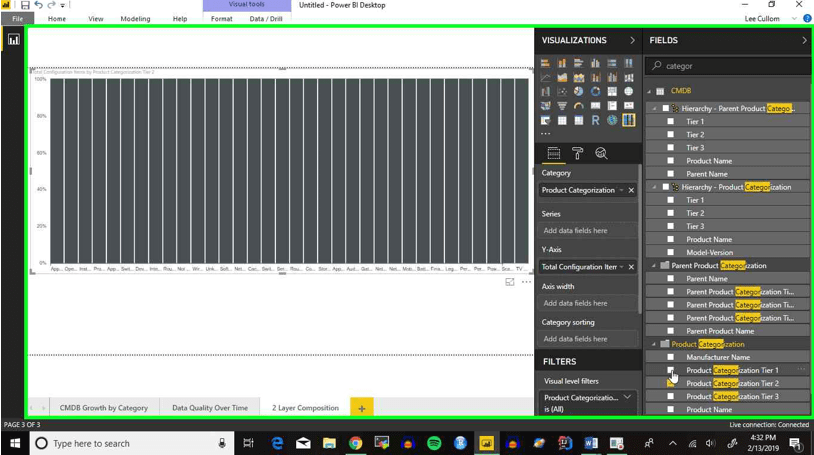Add a new report page
Image resolution: width=814 pixels, height=455 pixels.
[362, 408]
